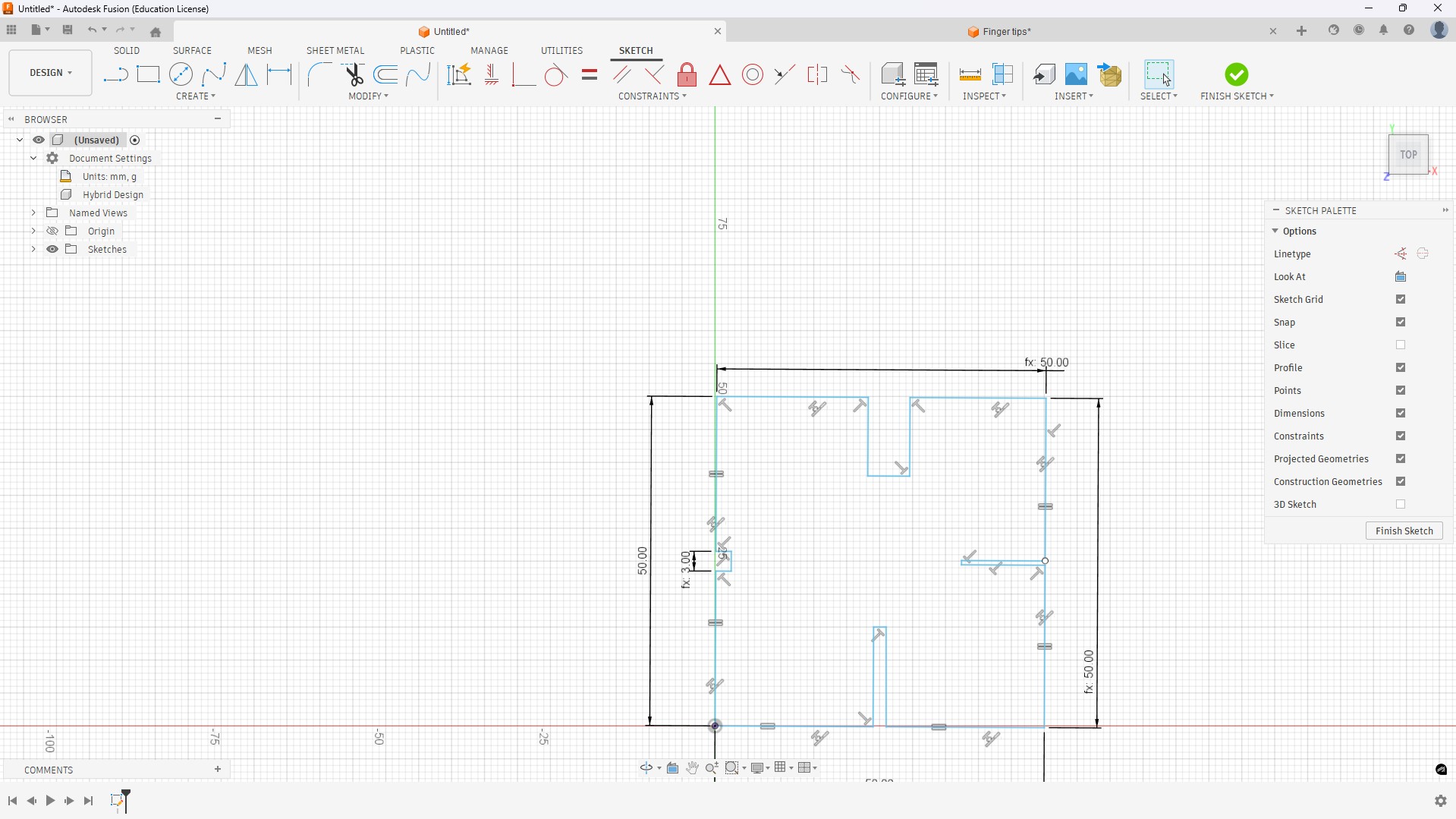Click the TOP face of ViewCube
Image resolution: width=1456 pixels, height=819 pixels.
[1408, 155]
